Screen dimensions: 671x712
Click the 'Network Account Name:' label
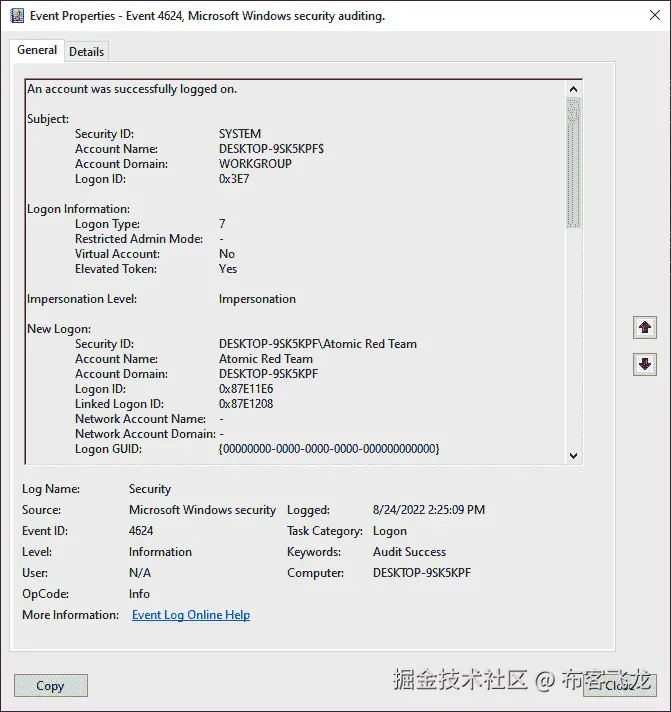140,419
